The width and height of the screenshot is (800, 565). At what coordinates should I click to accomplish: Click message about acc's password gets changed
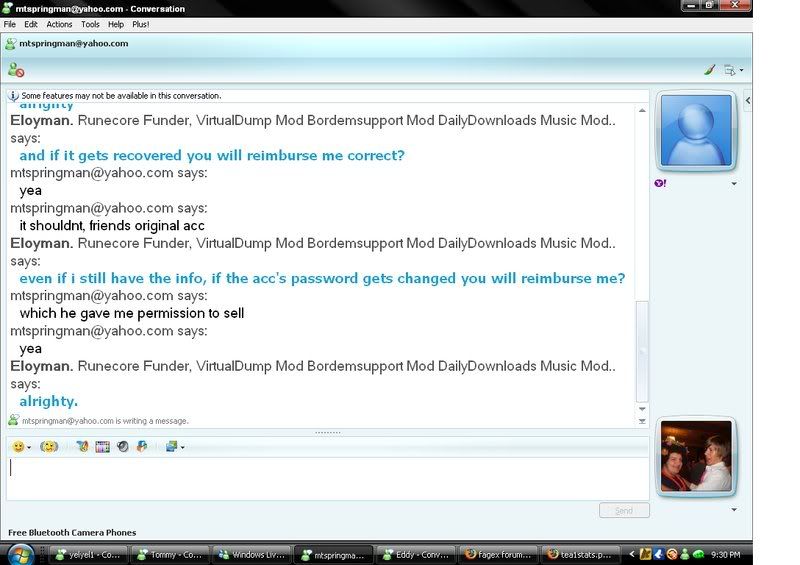[x=322, y=278]
